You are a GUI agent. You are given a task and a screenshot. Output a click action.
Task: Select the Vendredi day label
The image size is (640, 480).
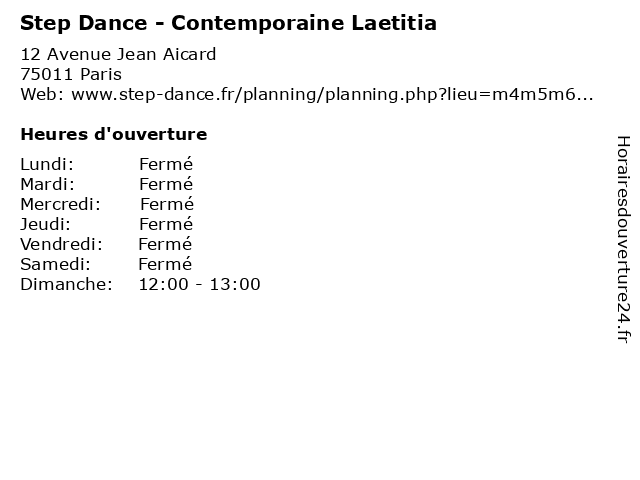tap(61, 244)
